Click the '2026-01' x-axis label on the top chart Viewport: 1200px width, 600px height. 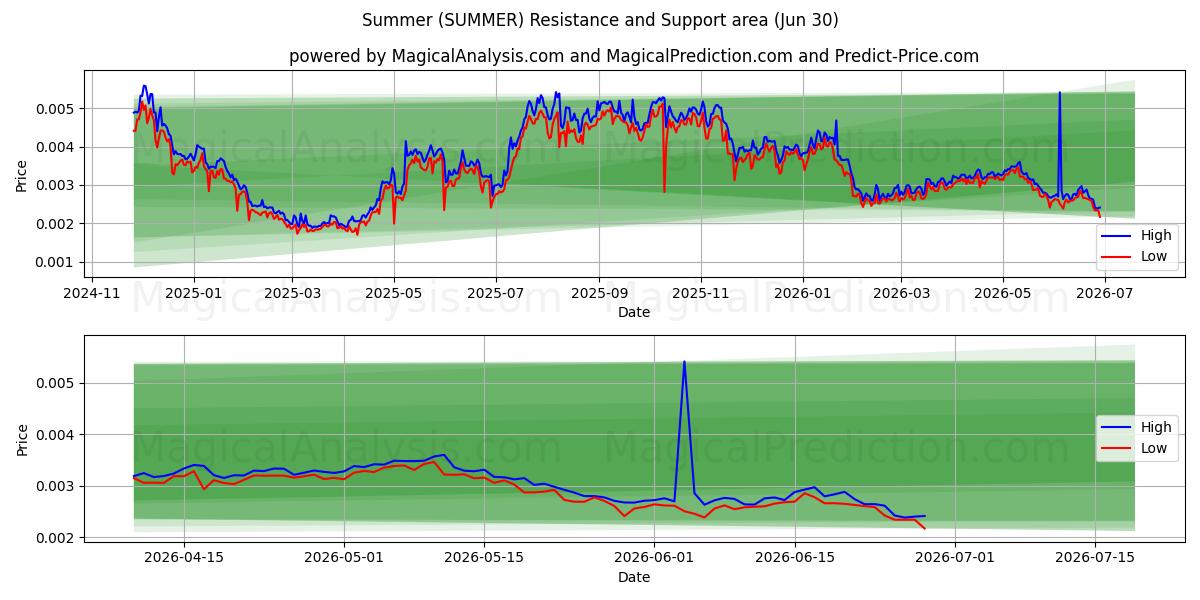tap(803, 293)
